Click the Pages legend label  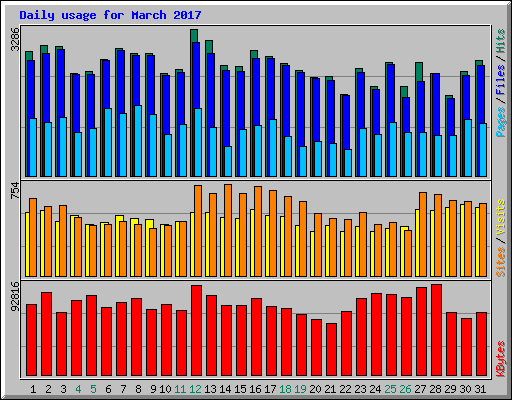point(500,122)
